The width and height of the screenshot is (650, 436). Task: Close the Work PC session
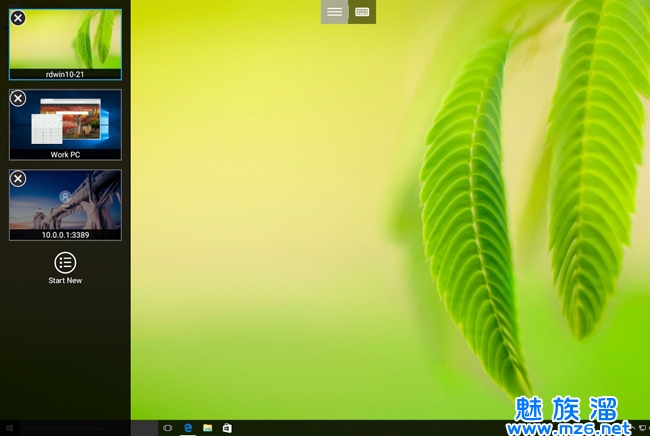(18, 98)
